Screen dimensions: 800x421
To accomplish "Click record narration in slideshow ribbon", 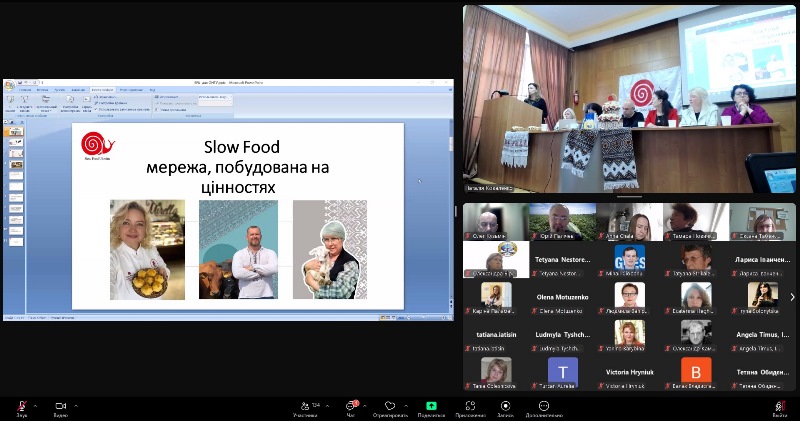I will [x=106, y=97].
